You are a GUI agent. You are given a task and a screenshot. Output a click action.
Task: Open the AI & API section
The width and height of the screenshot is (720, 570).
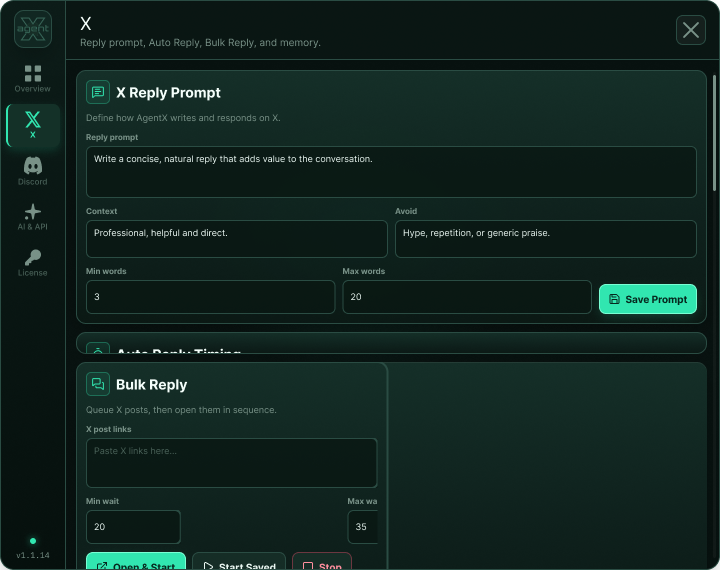[33, 217]
